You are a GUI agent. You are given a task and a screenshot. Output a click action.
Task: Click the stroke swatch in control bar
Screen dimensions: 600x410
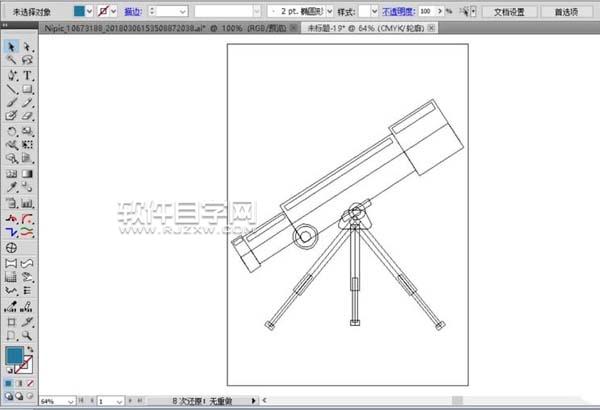pos(103,11)
